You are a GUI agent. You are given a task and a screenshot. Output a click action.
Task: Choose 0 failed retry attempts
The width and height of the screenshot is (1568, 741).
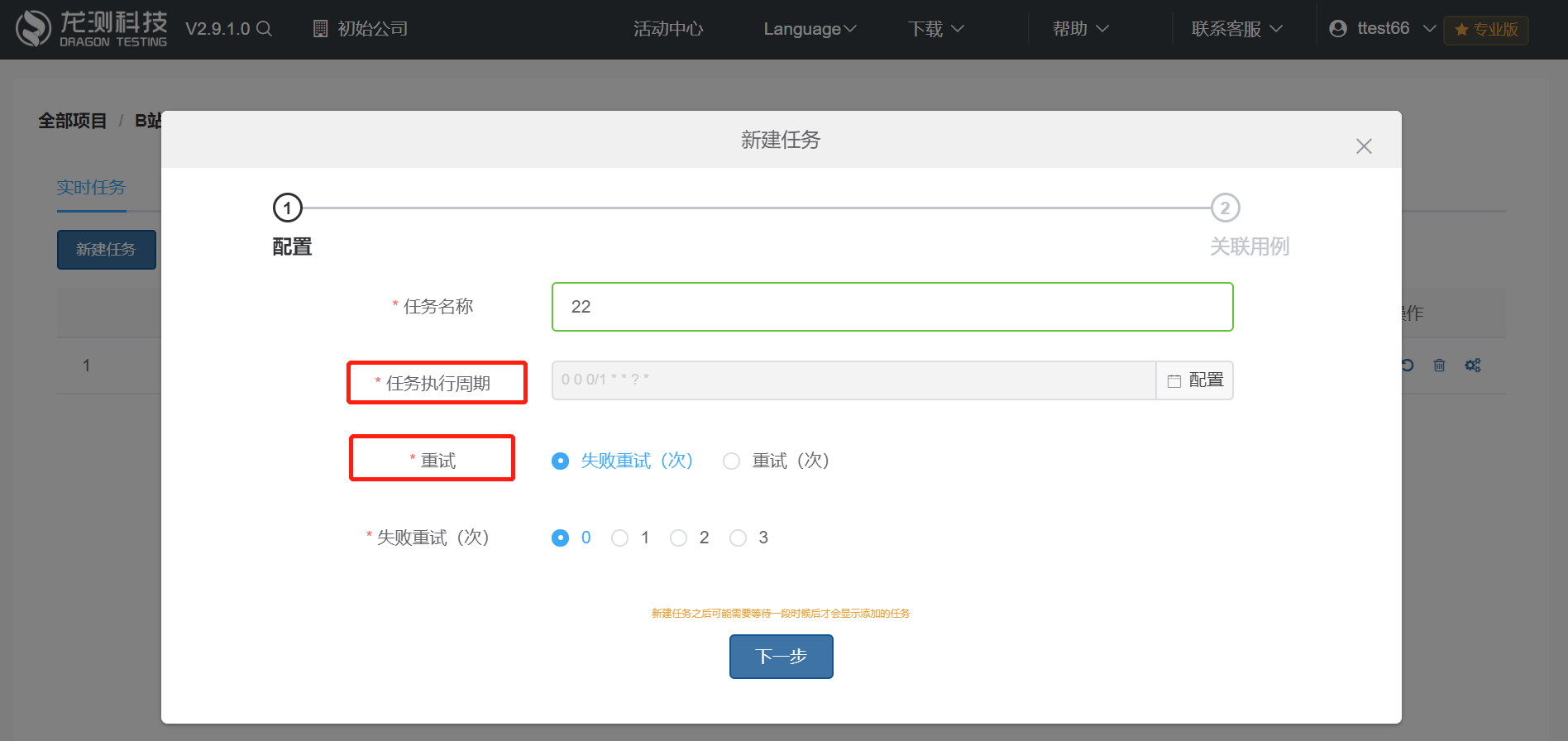(x=560, y=538)
